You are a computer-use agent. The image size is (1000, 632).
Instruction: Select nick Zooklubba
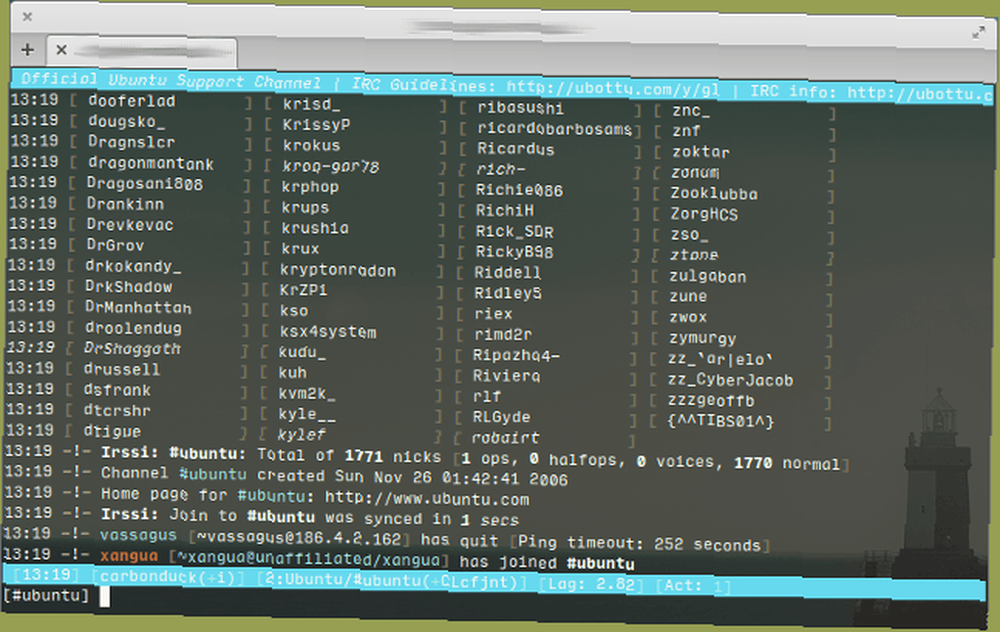(714, 193)
